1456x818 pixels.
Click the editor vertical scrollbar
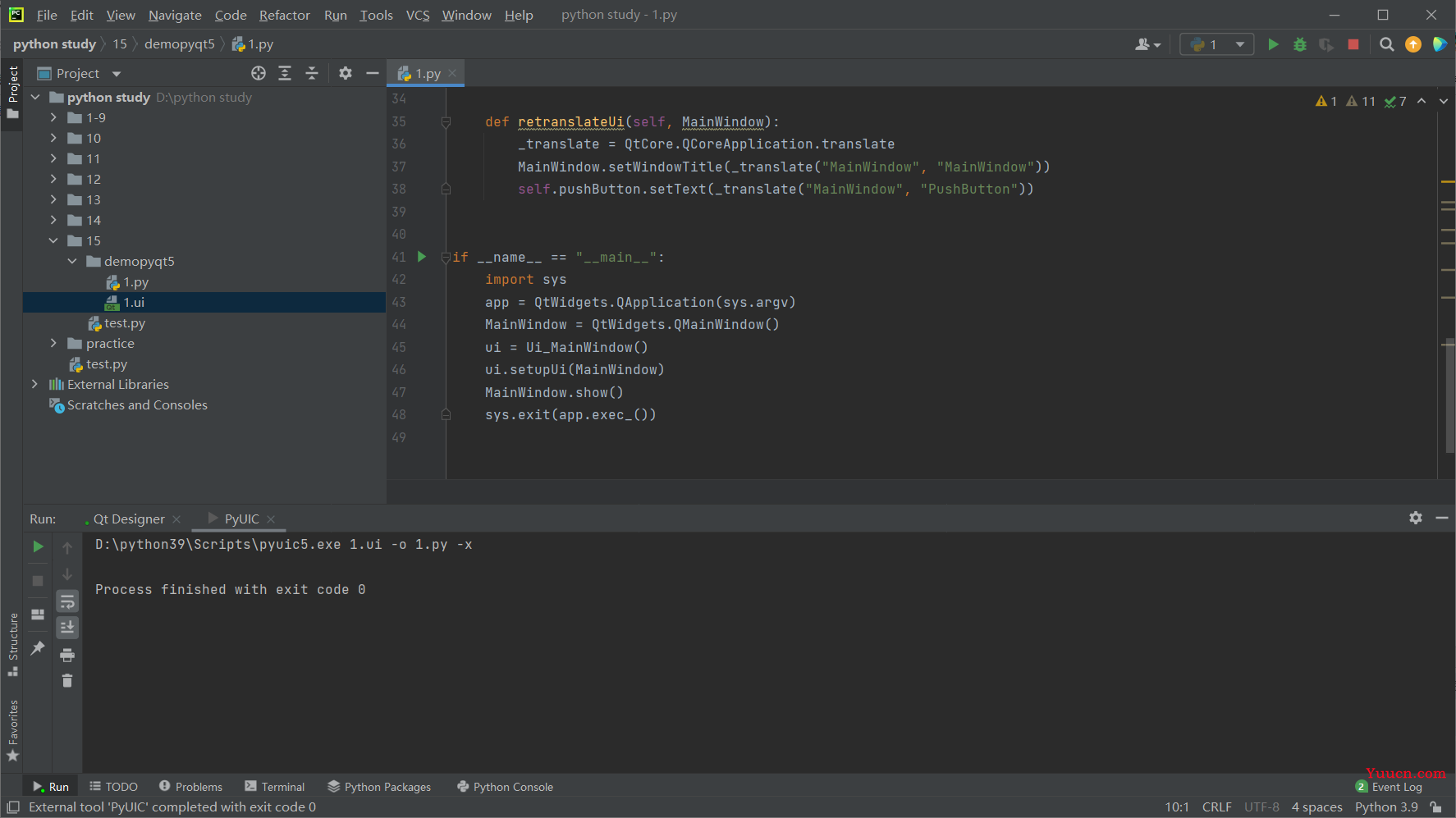pos(1449,395)
